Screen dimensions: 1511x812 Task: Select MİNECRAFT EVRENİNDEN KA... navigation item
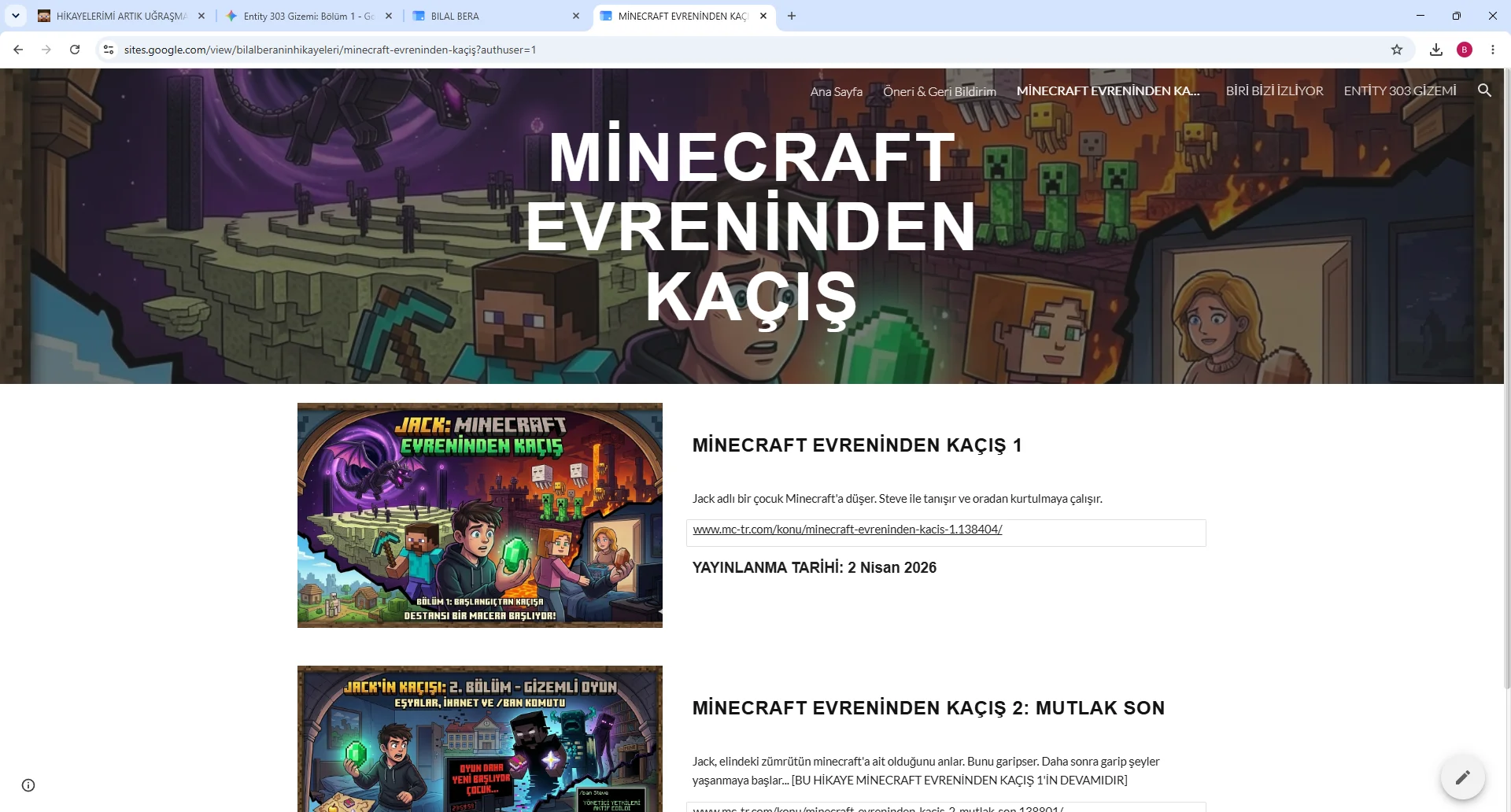[1108, 90]
